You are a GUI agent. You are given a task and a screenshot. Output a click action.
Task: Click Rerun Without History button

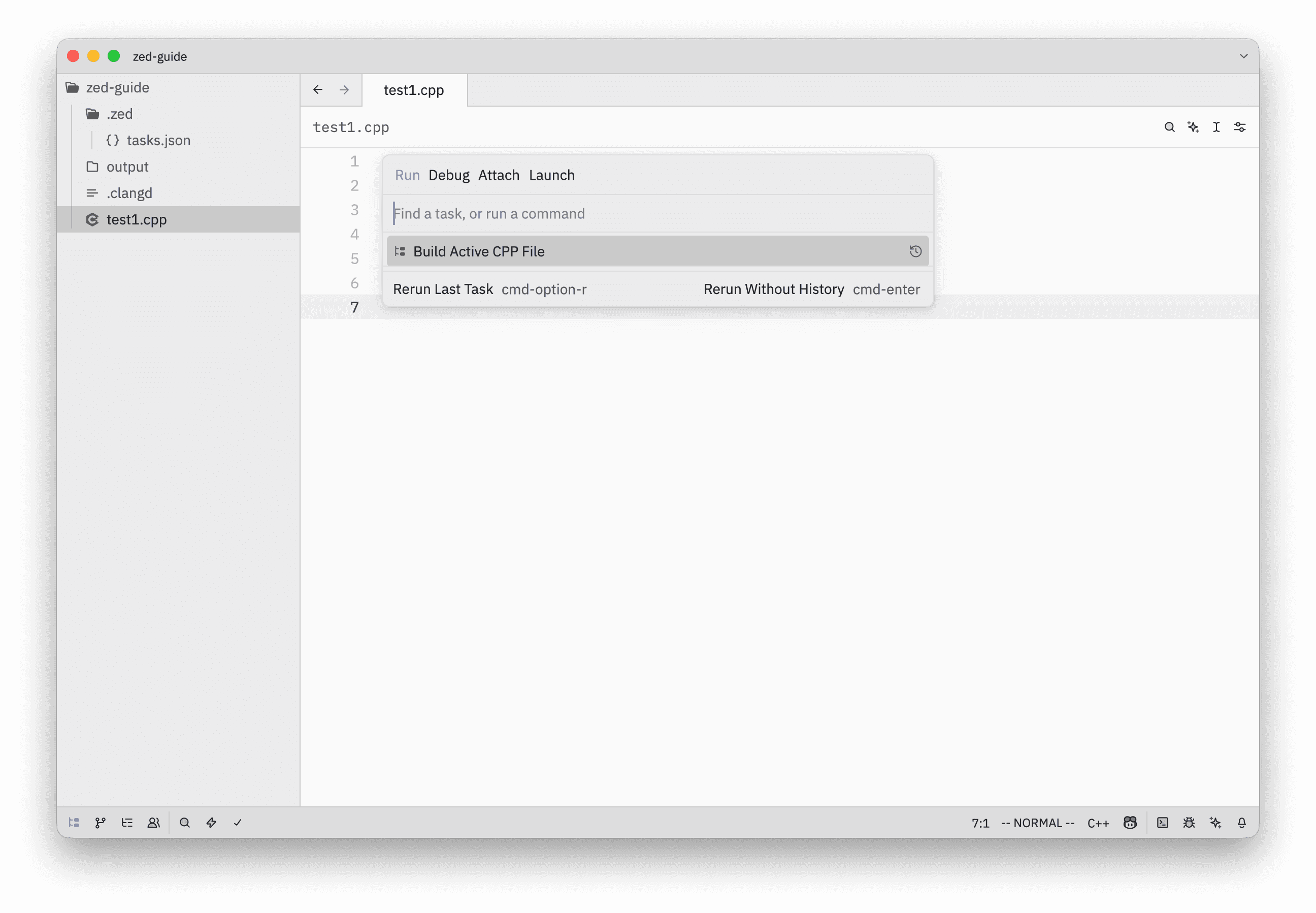pos(774,289)
